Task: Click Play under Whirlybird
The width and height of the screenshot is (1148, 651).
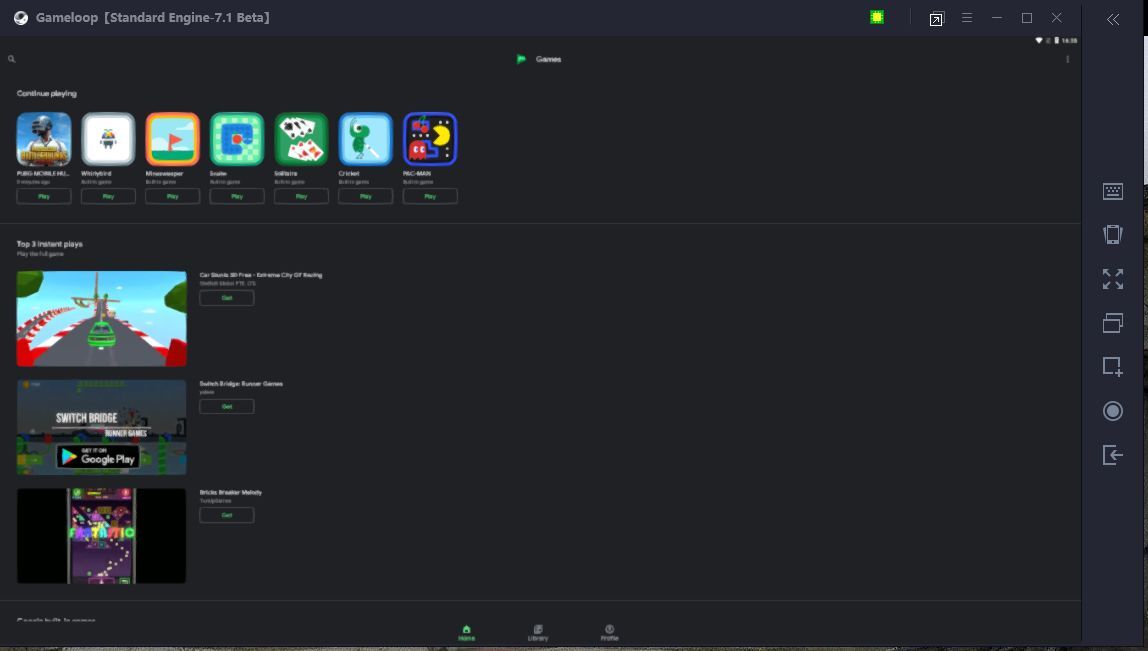Action: point(108,196)
